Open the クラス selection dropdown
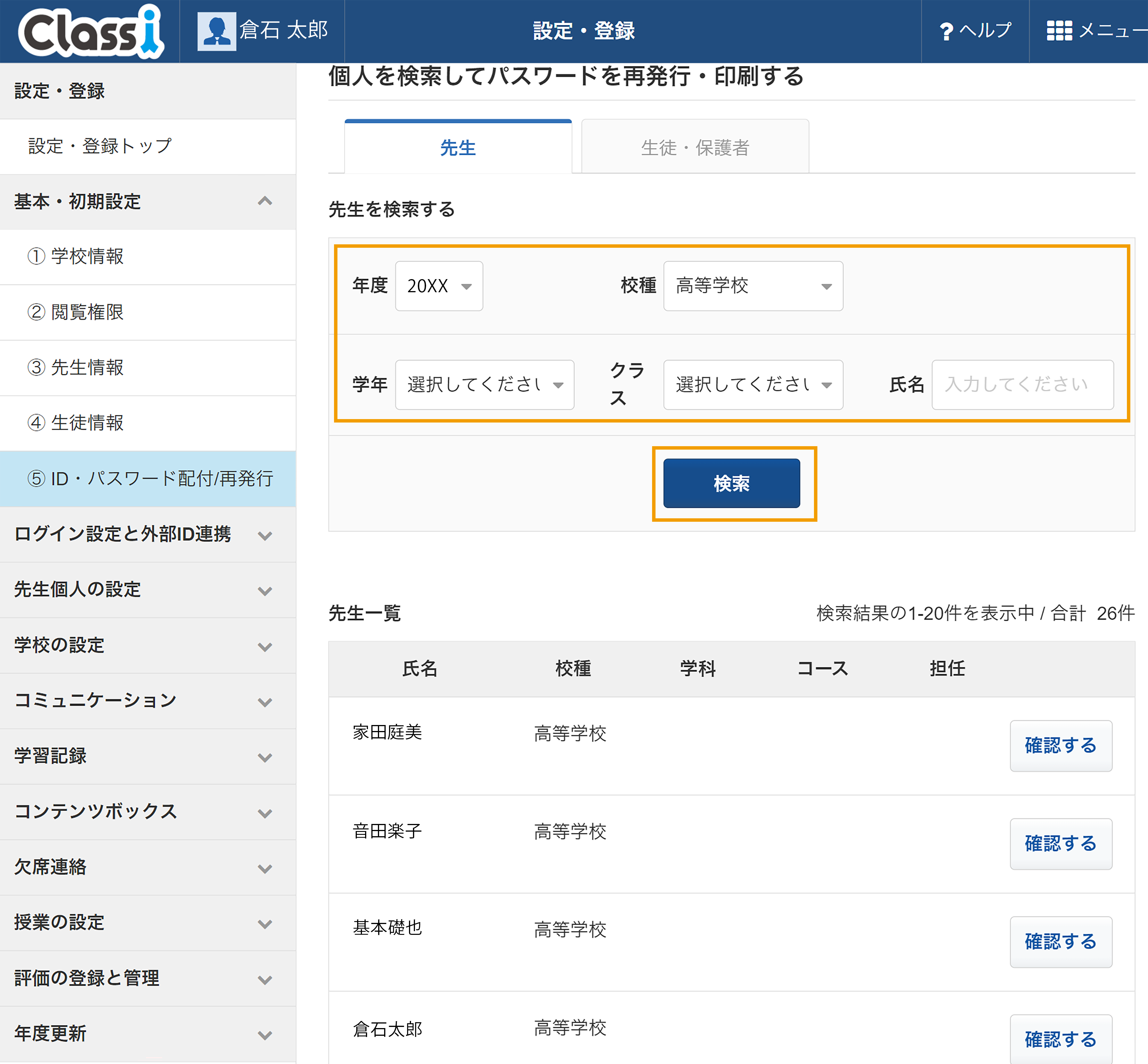The height and width of the screenshot is (1064, 1148). [x=753, y=385]
